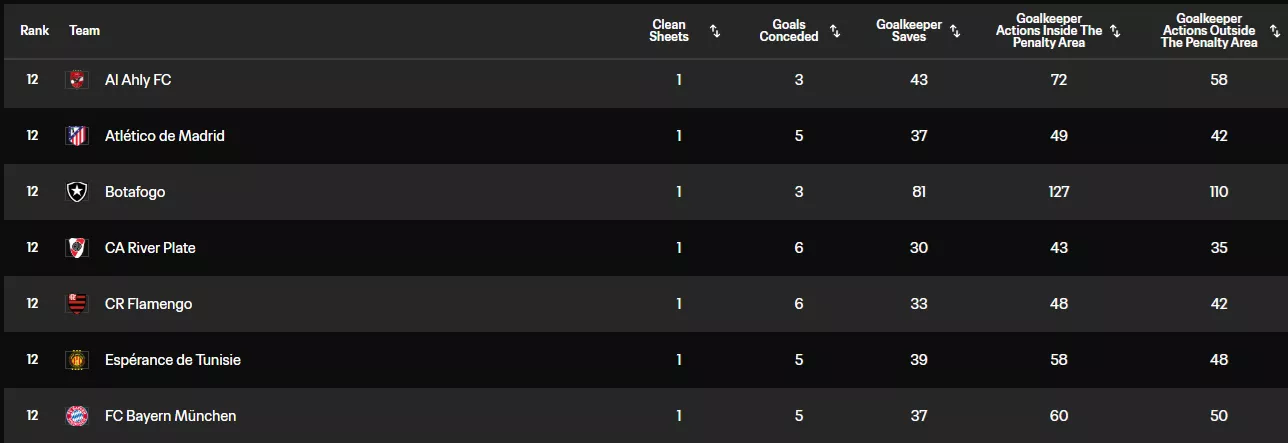Sort by Goalkeeper Saves arrows

tap(955, 31)
